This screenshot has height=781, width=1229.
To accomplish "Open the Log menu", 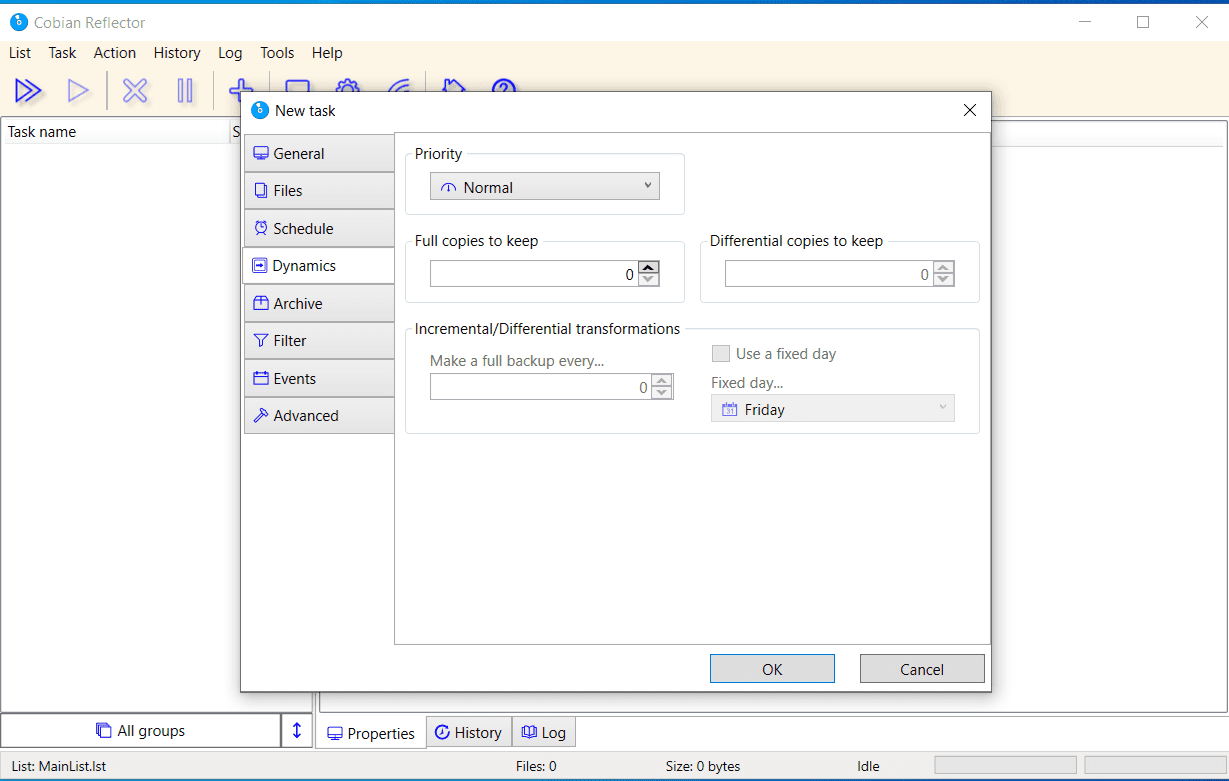I will click(x=230, y=53).
